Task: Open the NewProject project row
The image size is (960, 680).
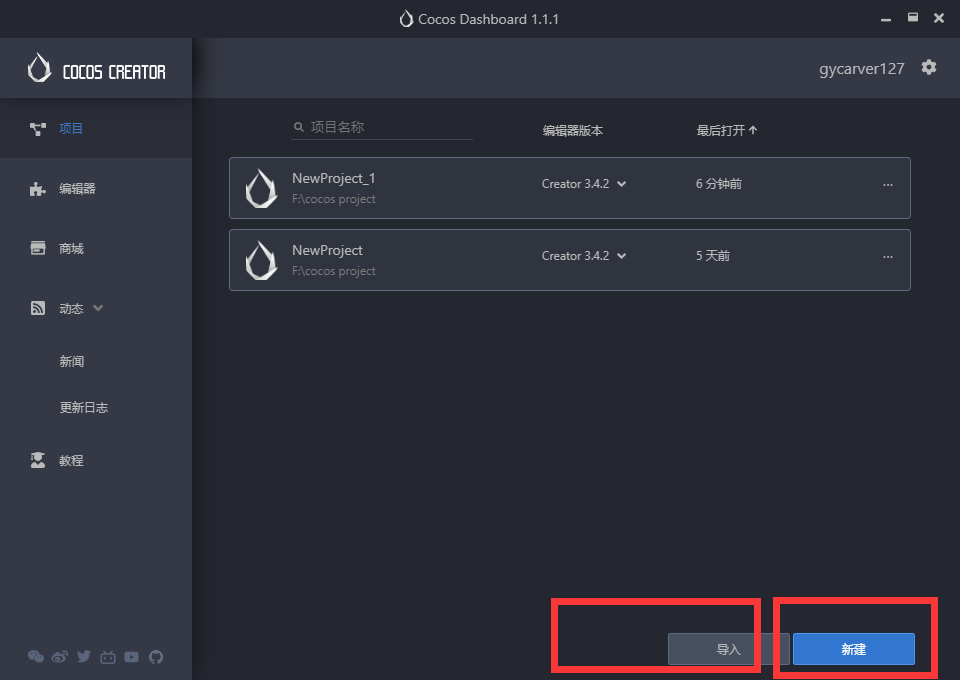Action: pyautogui.click(x=569, y=260)
